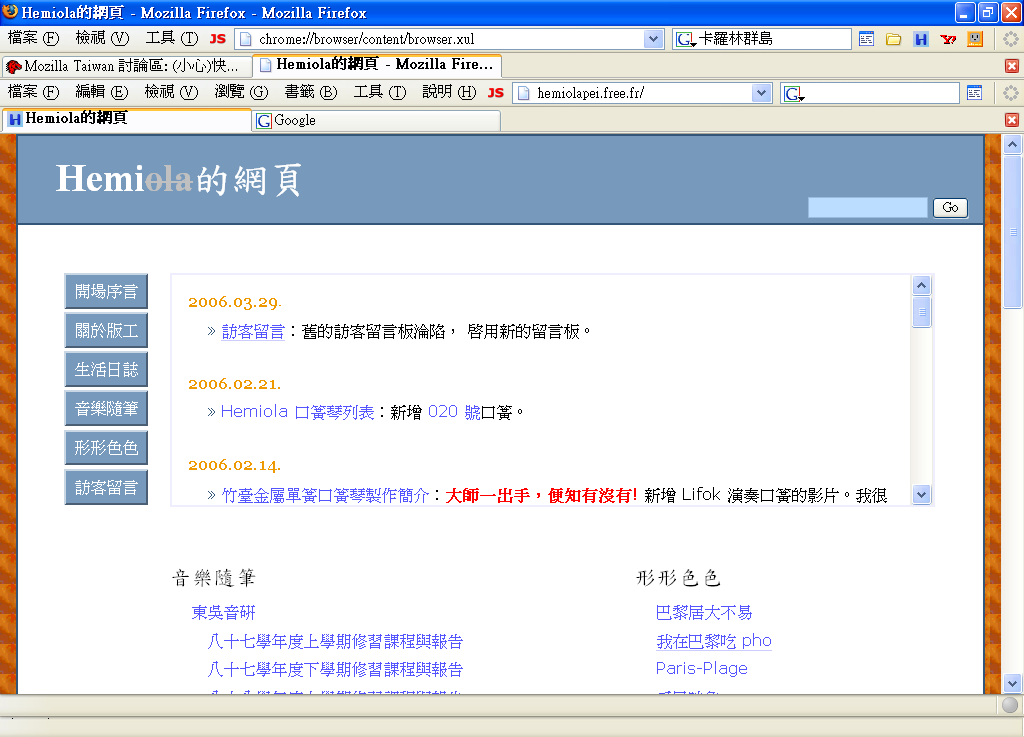The height and width of the screenshot is (737, 1024).
Task: Click the down arrow of the news box scrollbar
Action: [x=922, y=494]
